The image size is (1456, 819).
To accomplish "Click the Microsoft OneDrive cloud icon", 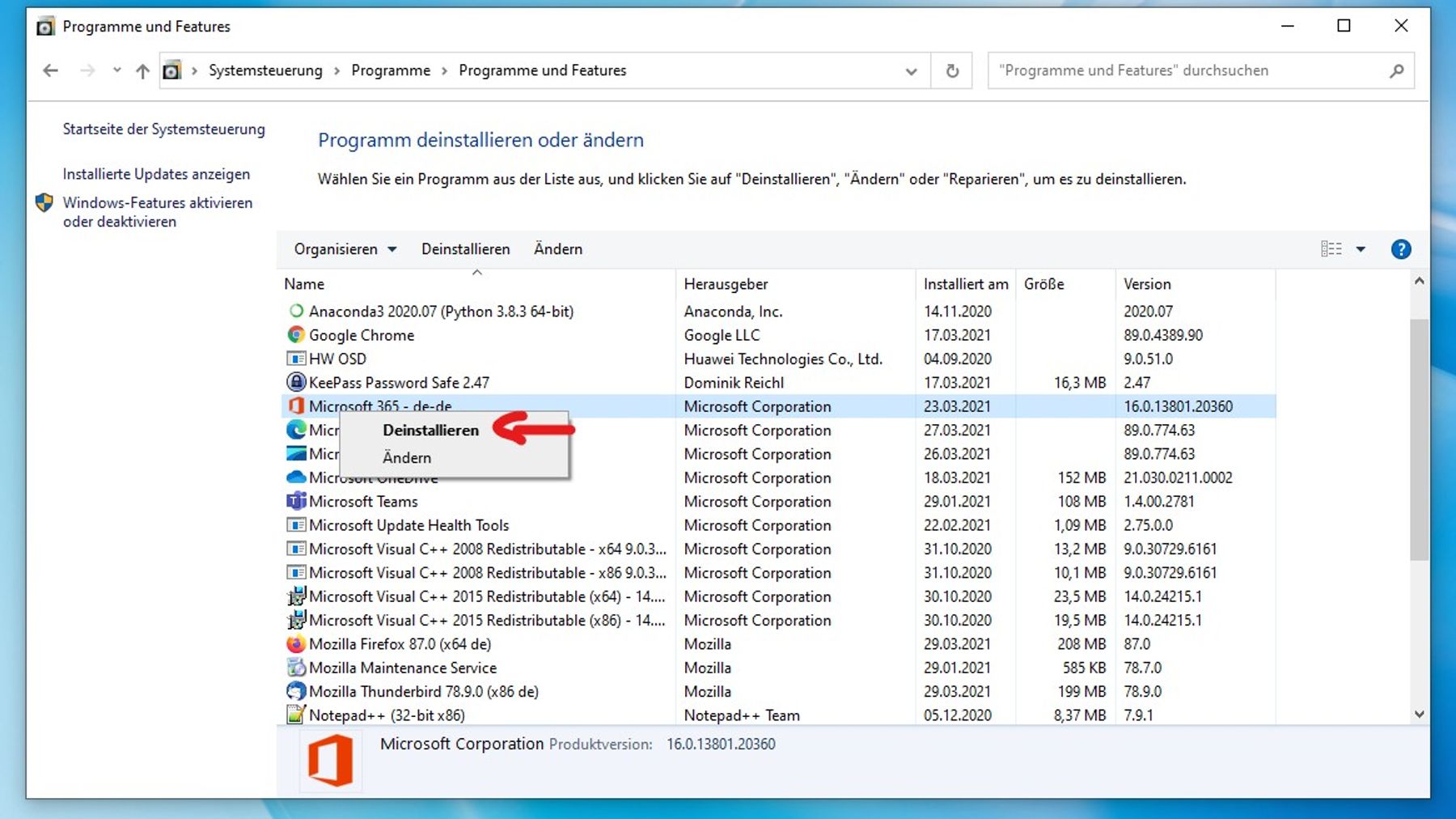I will pos(296,477).
